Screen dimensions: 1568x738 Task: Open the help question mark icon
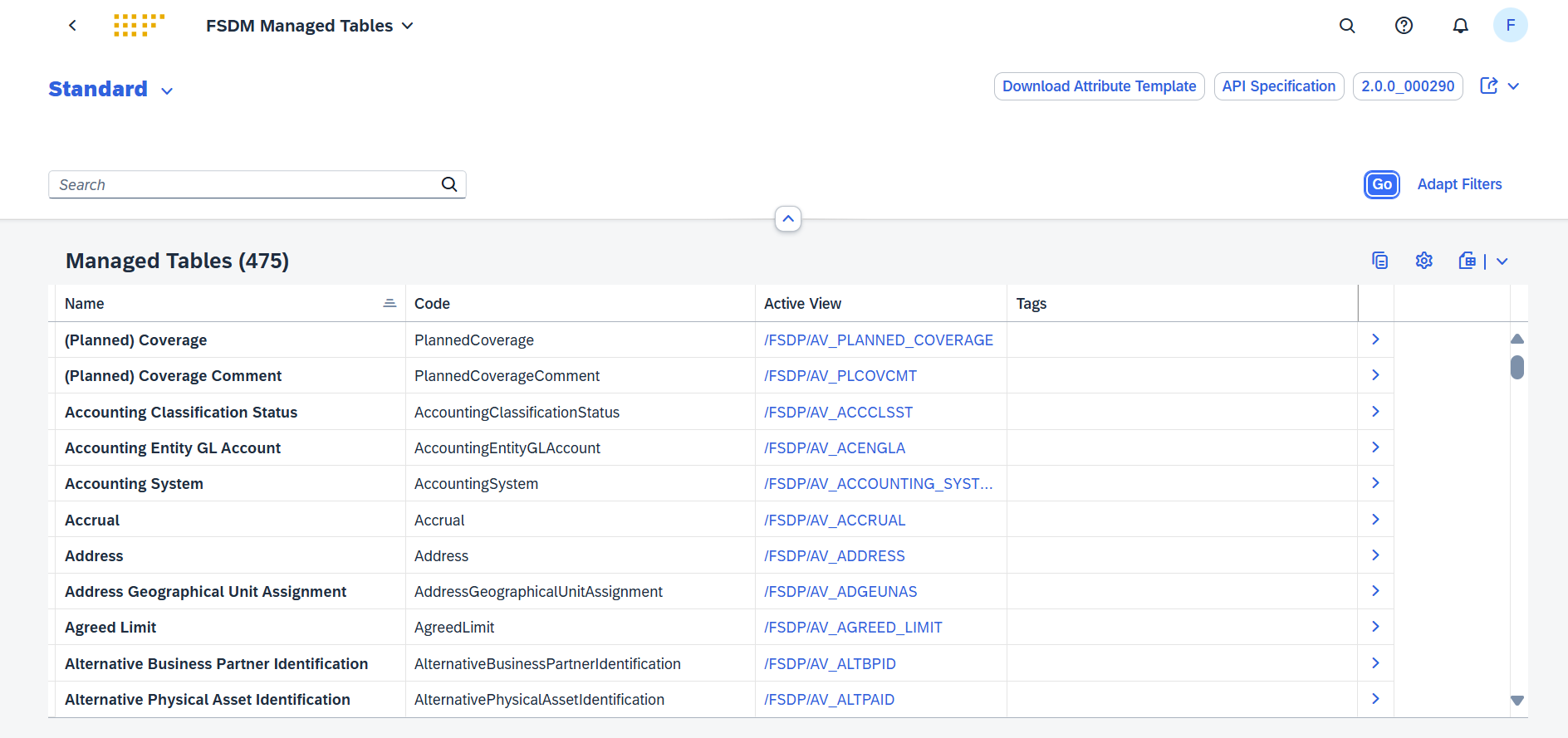1404,26
